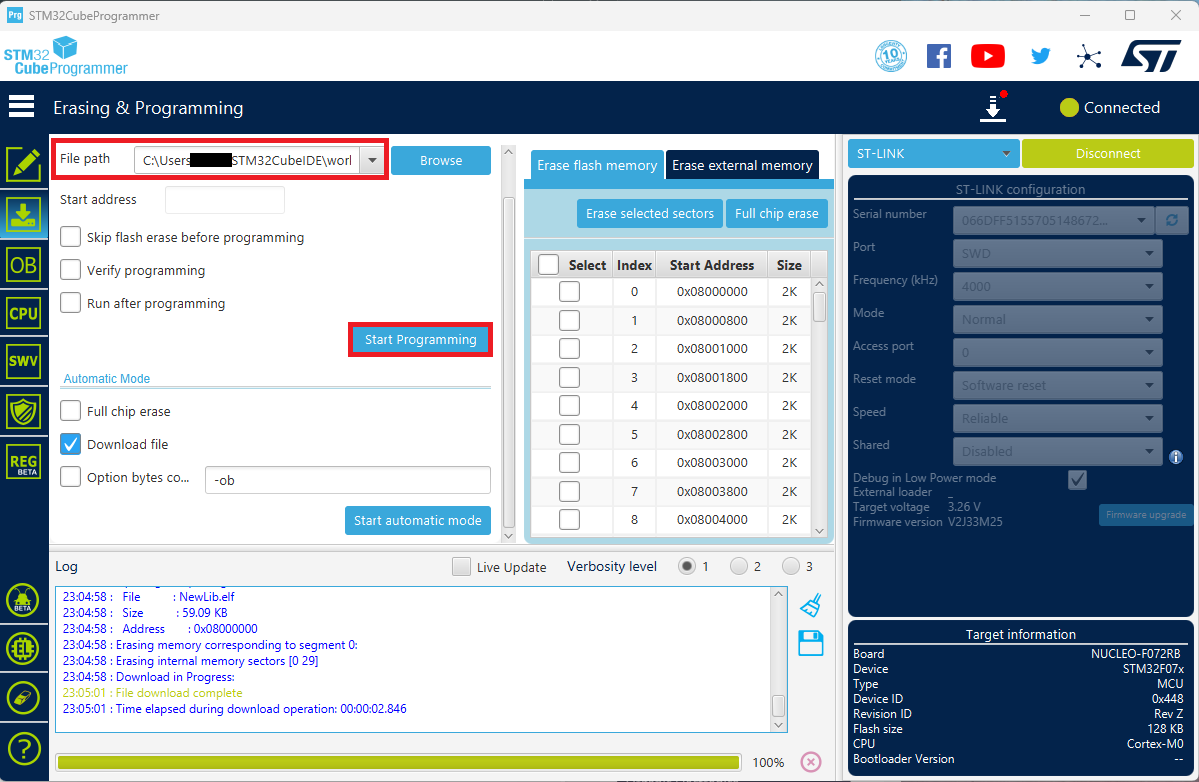Screen dimensions: 1199x782
Task: Click the Start address input field
Action: click(x=225, y=200)
